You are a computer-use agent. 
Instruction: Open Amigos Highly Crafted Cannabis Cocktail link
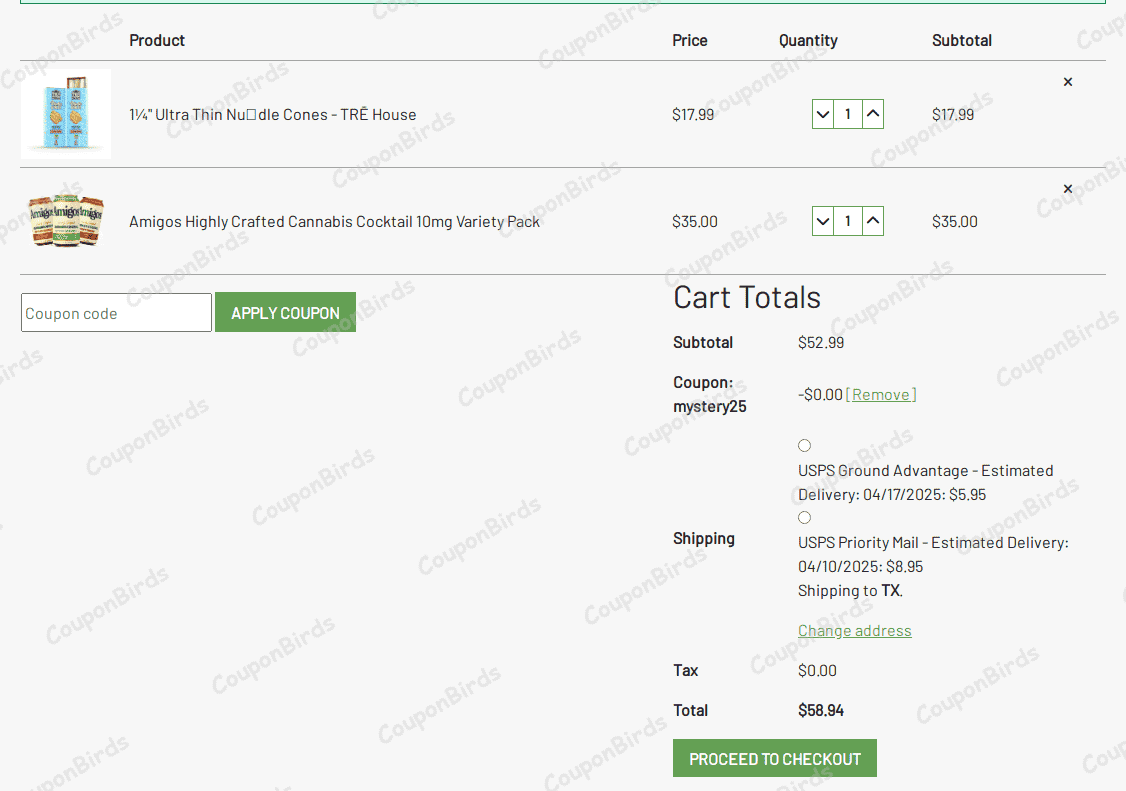[x=335, y=222]
